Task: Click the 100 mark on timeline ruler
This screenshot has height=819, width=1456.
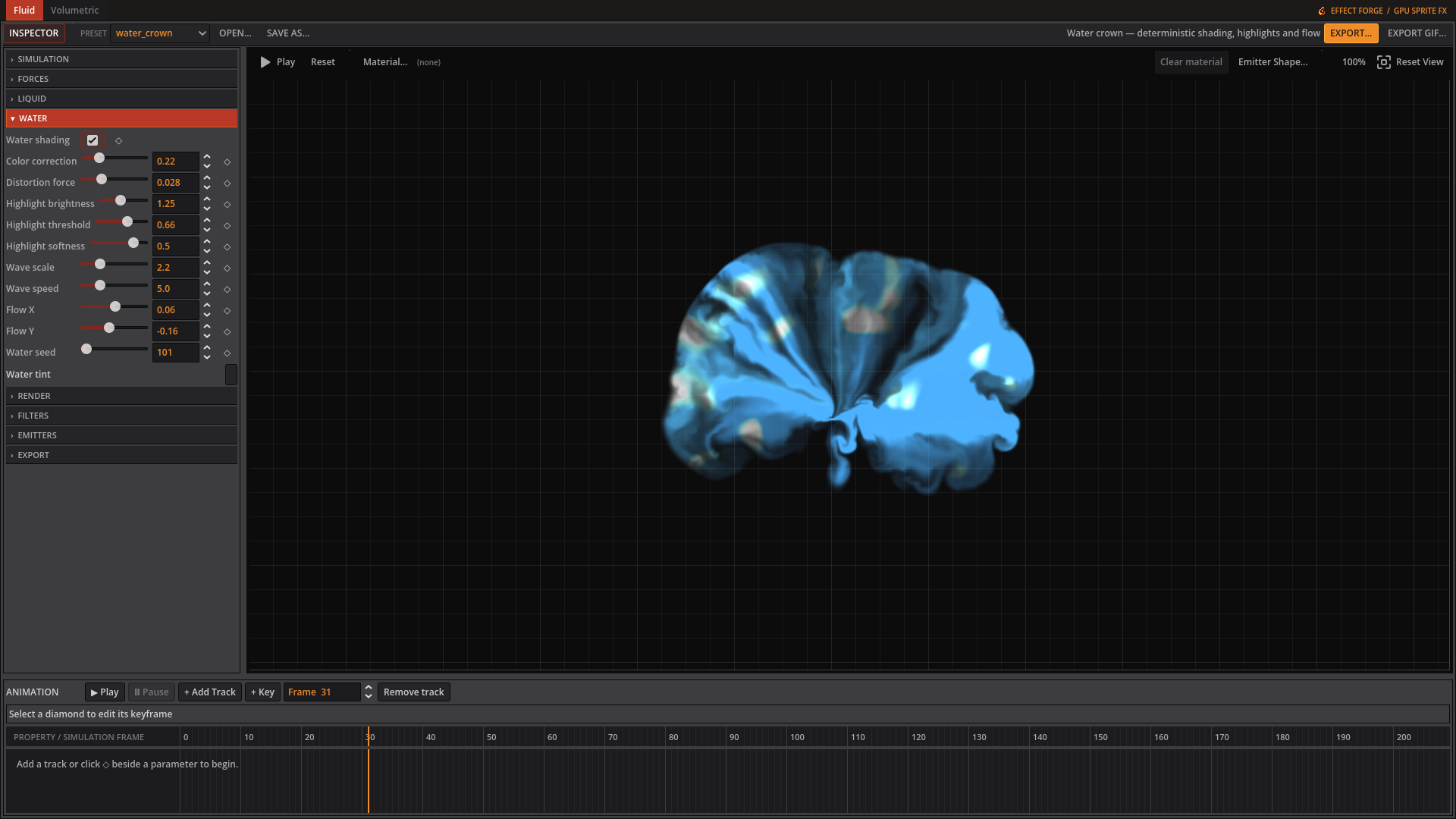Action: [797, 737]
